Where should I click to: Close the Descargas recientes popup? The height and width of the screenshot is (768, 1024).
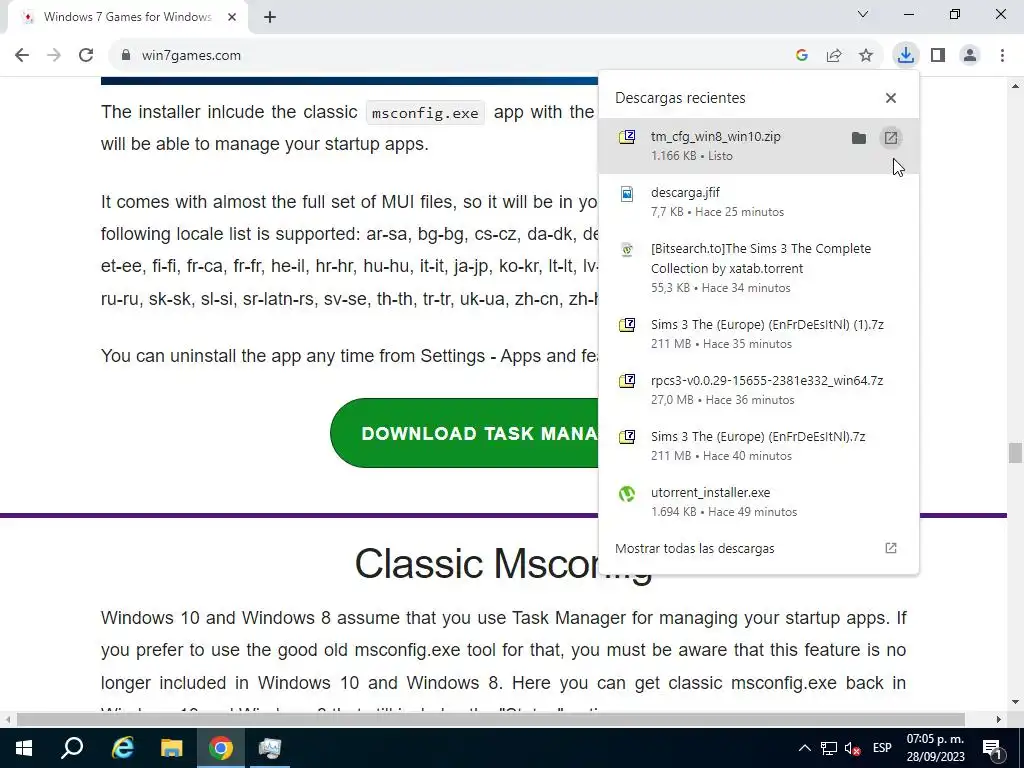[891, 98]
